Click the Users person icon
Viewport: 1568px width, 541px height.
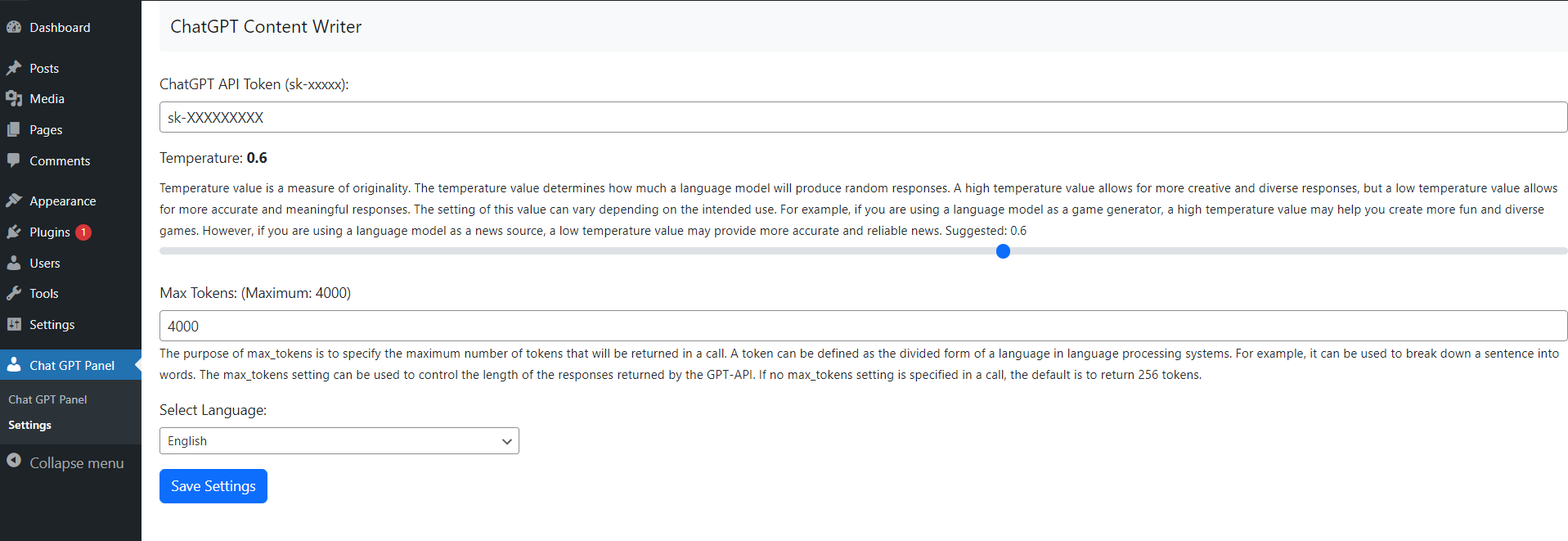click(13, 263)
